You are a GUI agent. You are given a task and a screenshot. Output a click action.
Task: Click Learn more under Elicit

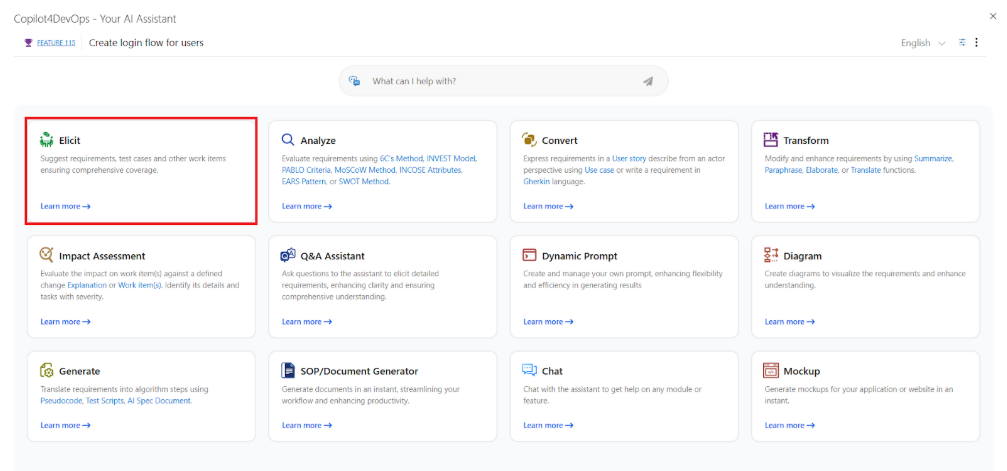coord(66,206)
